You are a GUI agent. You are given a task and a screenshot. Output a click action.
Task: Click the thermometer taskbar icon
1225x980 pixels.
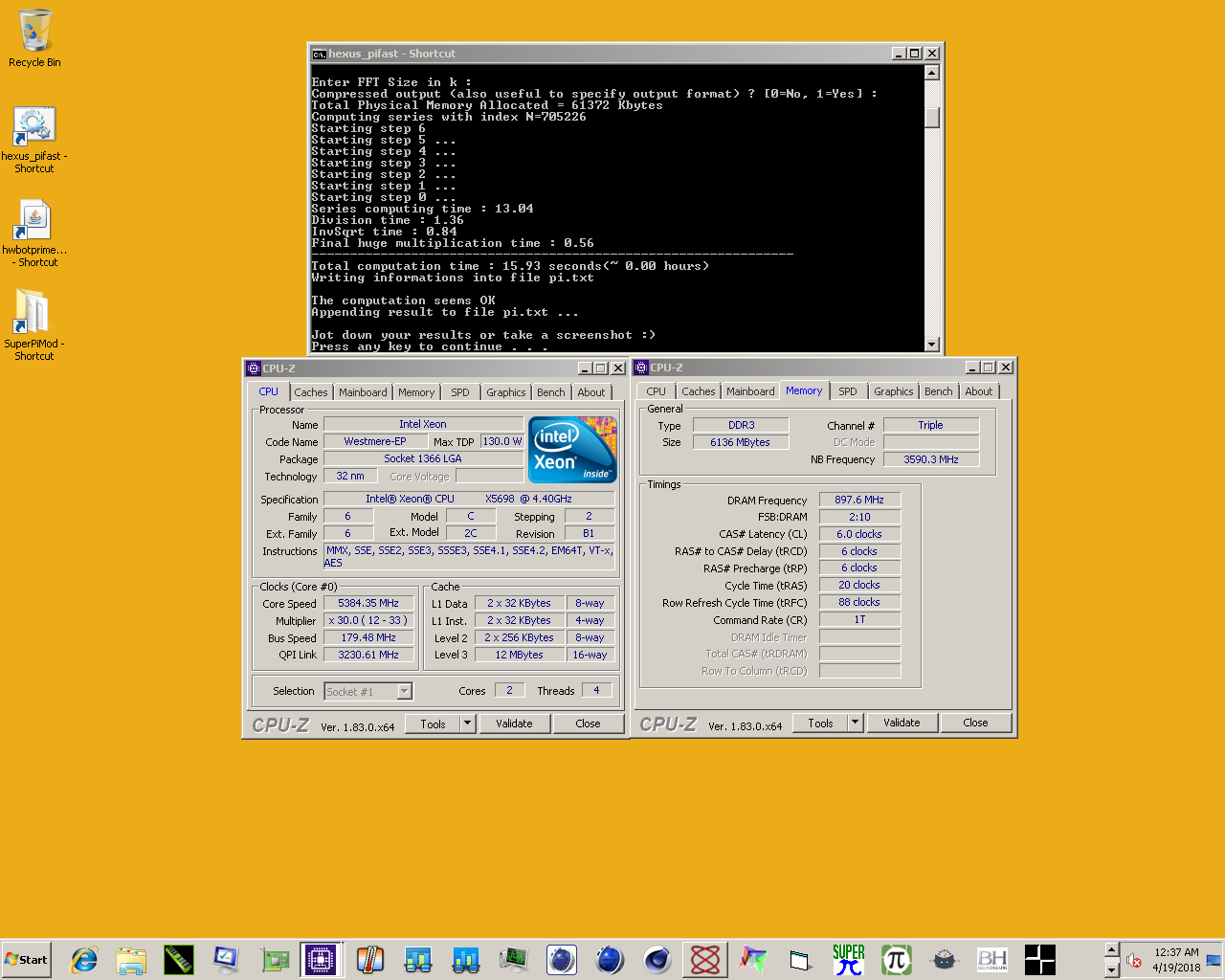click(x=370, y=959)
